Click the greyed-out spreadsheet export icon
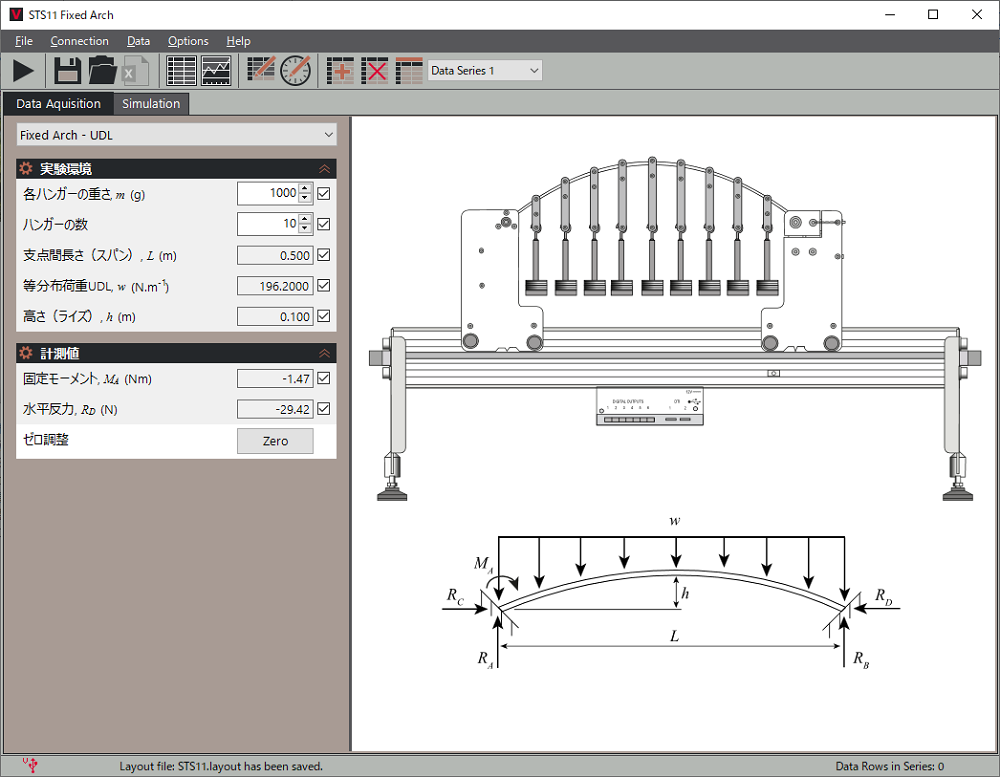 point(135,70)
